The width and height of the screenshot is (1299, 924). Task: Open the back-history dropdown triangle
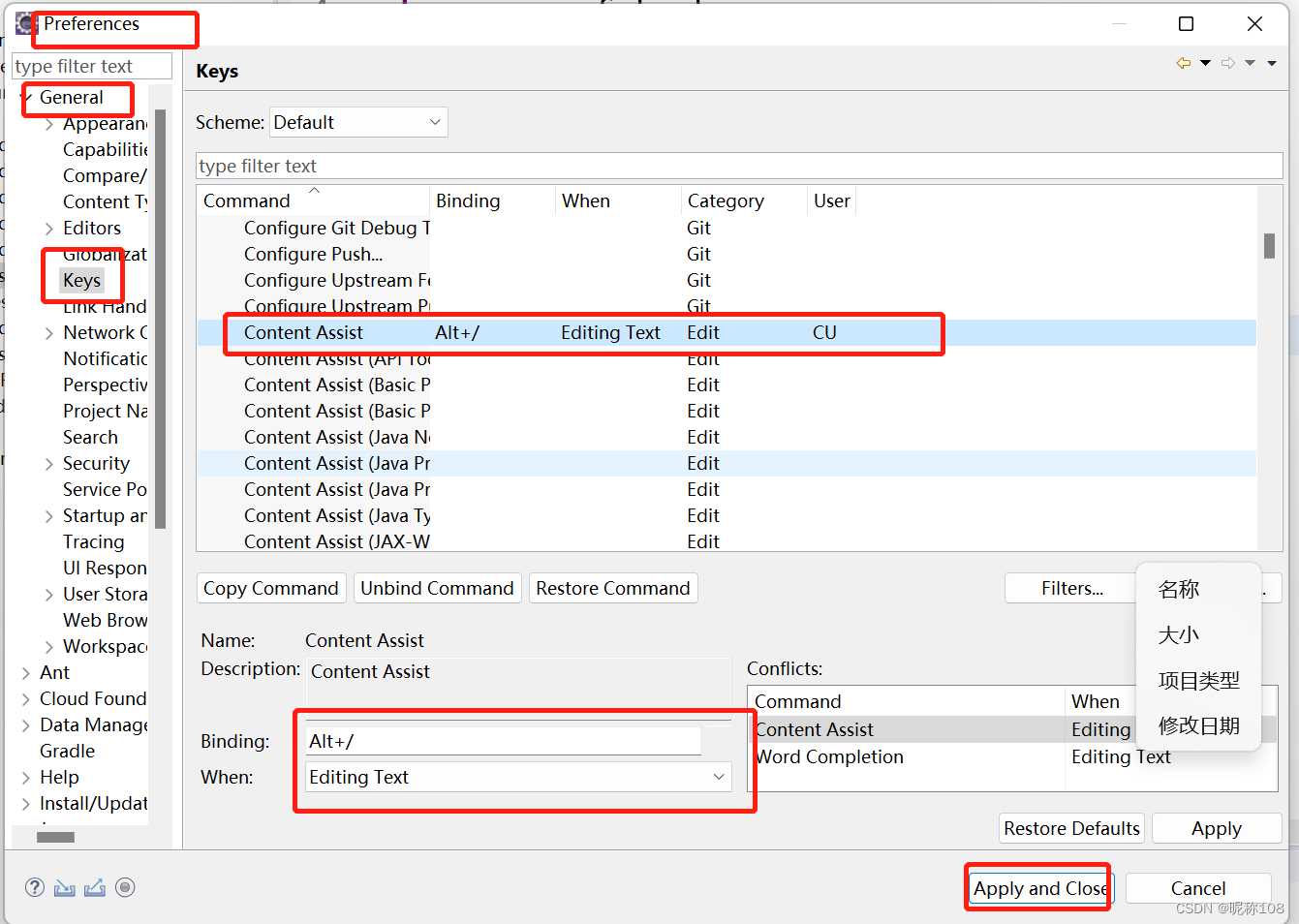point(1203,62)
